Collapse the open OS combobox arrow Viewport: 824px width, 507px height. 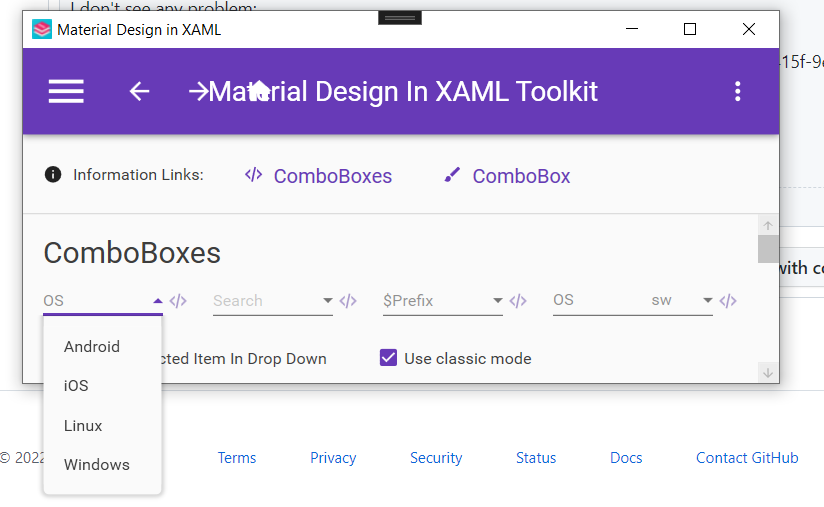coord(158,301)
